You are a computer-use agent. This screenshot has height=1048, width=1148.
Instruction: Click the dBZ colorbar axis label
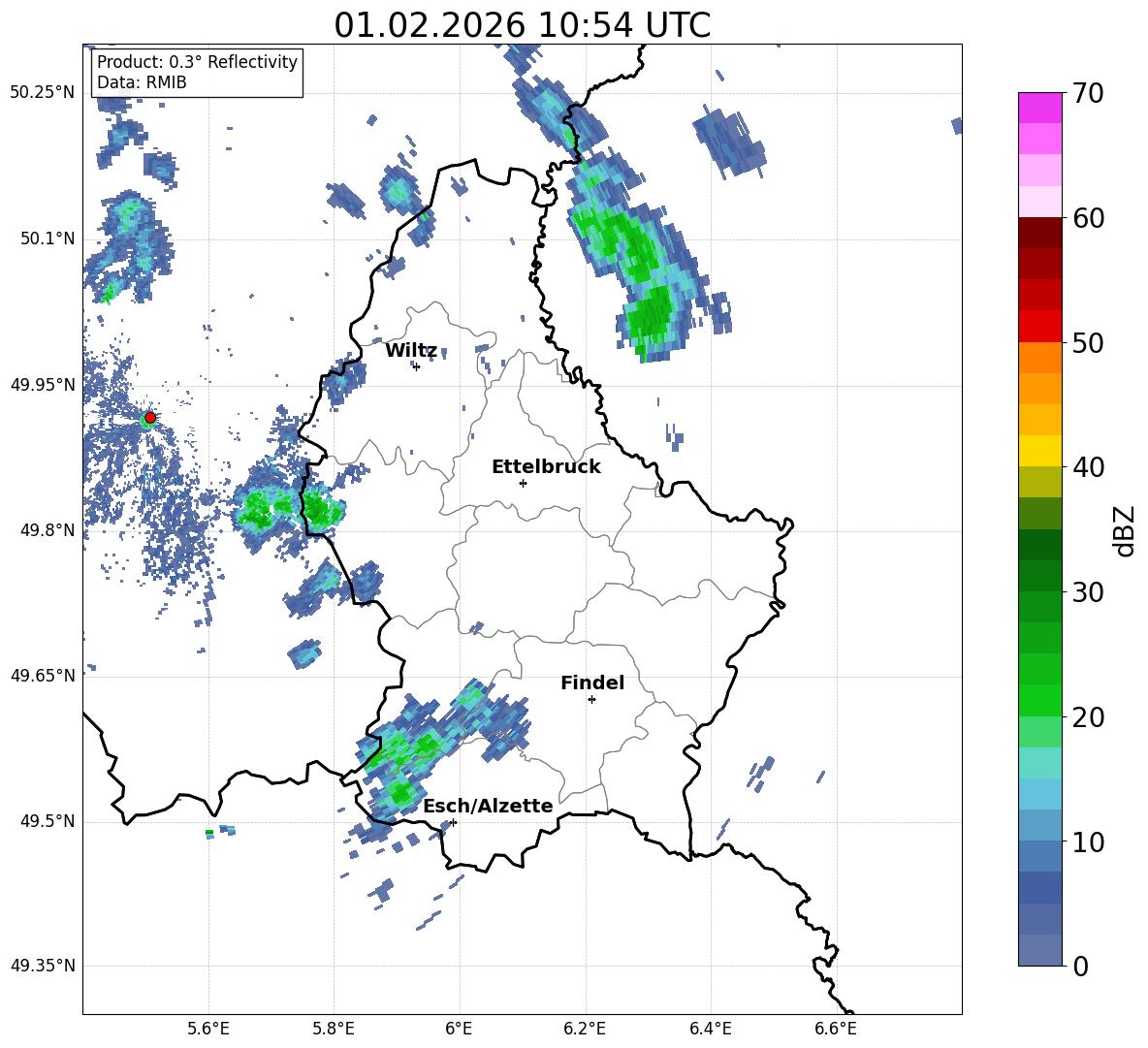click(1125, 530)
